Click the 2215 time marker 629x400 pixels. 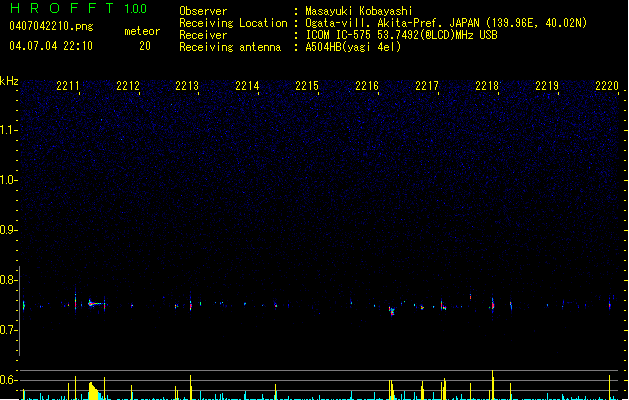tap(307, 86)
